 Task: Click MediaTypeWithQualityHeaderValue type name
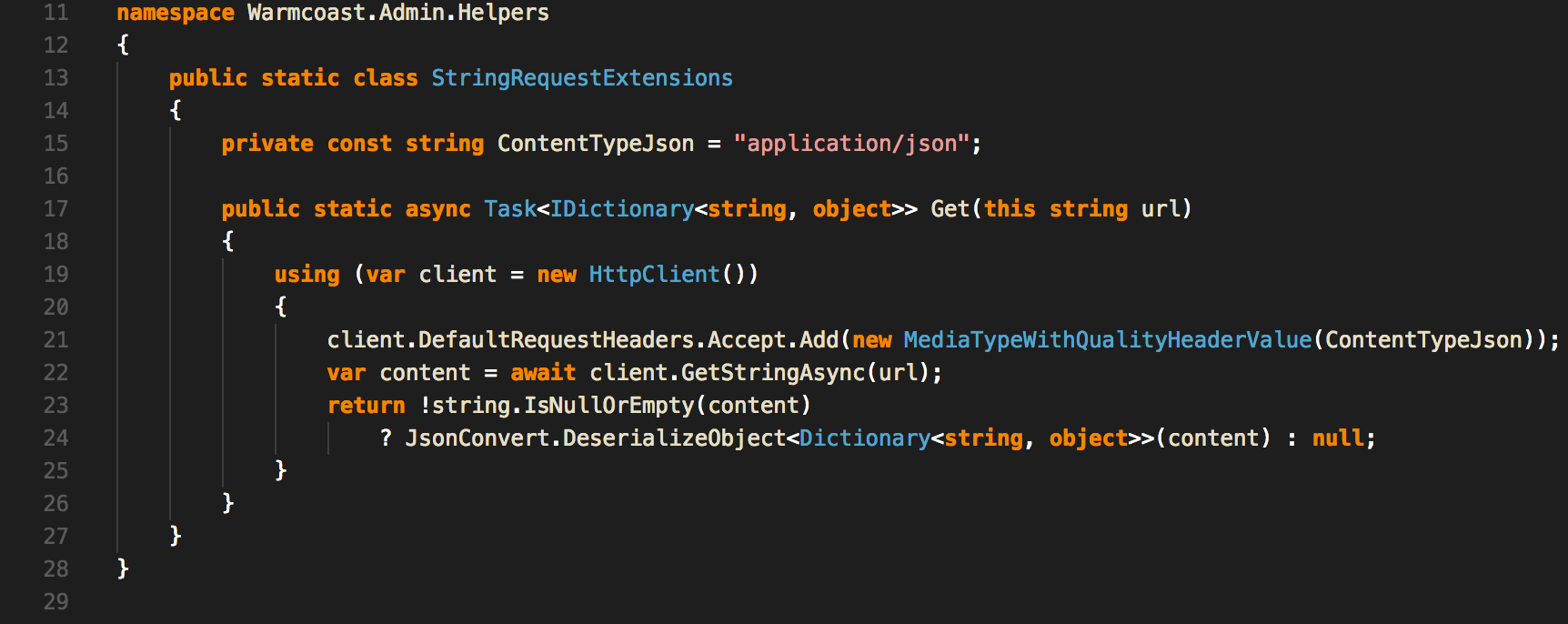click(x=1107, y=340)
